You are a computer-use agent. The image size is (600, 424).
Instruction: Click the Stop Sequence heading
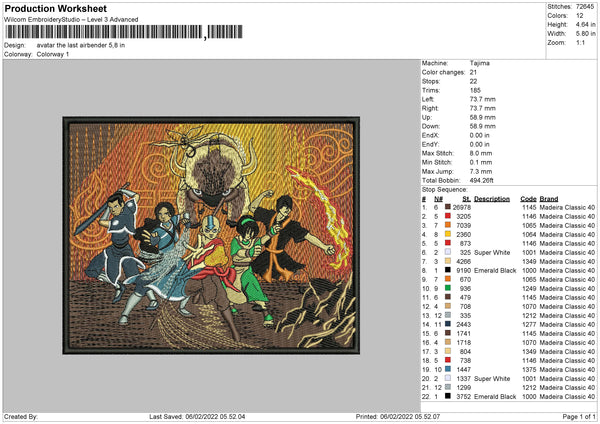(444, 190)
